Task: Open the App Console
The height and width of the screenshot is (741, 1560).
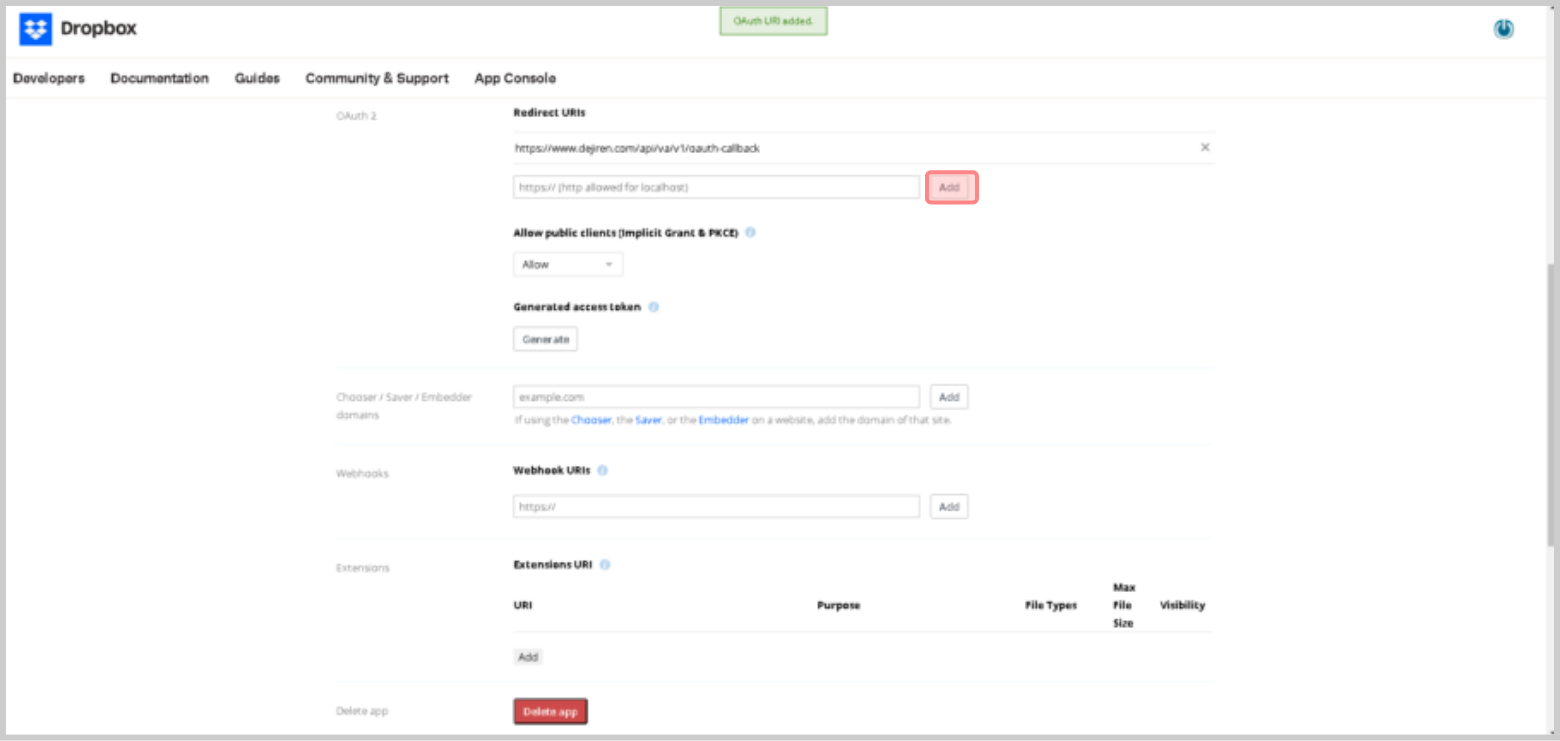Action: coord(515,78)
